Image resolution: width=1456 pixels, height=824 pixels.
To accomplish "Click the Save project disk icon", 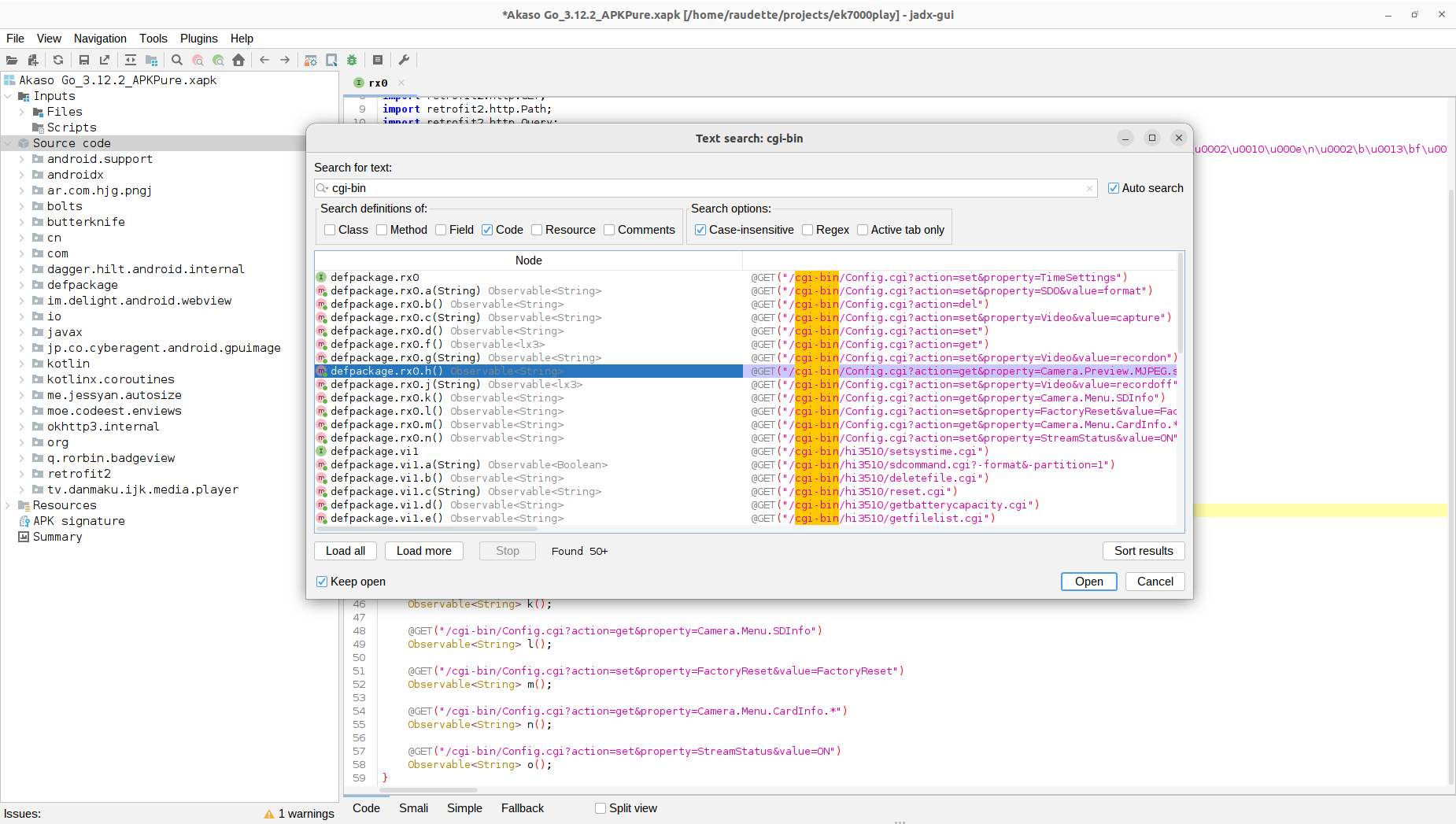I will point(84,60).
